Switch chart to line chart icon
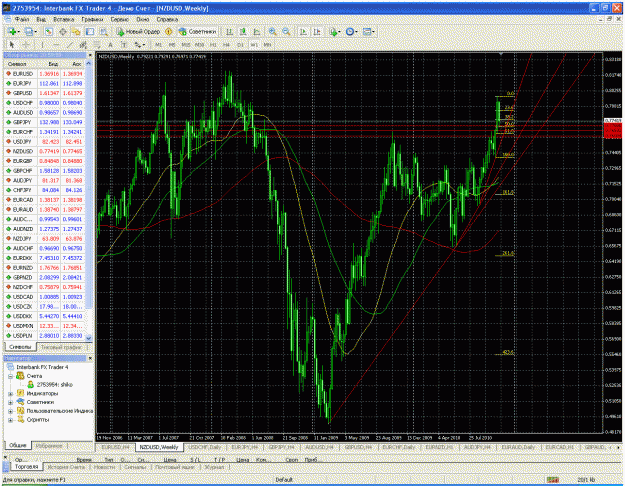The height and width of the screenshot is (486, 625). point(257,31)
